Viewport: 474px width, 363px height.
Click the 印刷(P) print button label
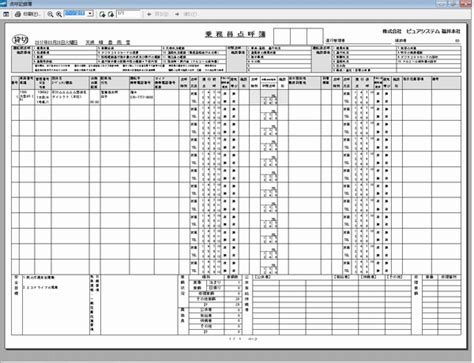click(32, 14)
